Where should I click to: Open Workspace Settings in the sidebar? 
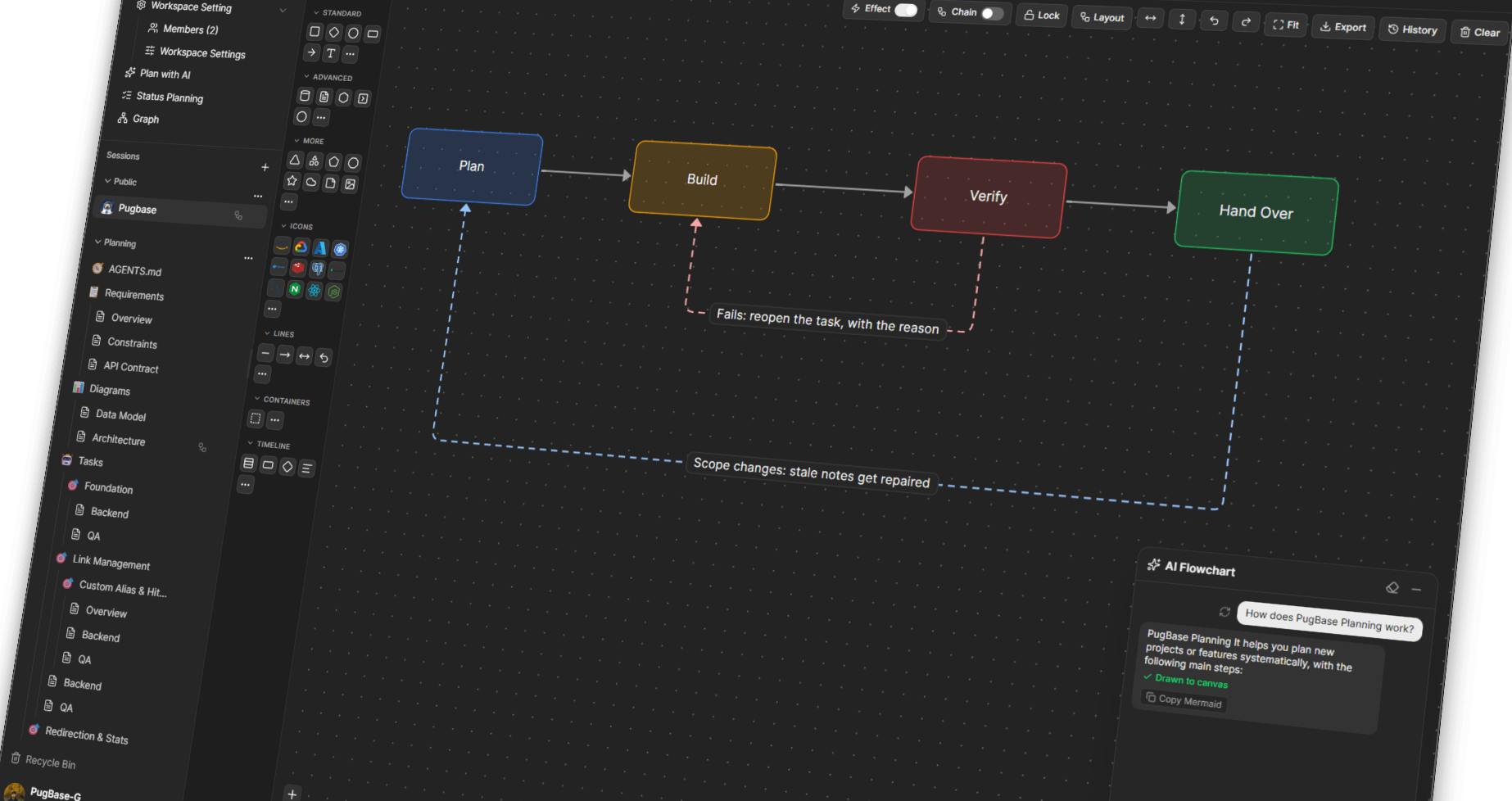pos(196,52)
